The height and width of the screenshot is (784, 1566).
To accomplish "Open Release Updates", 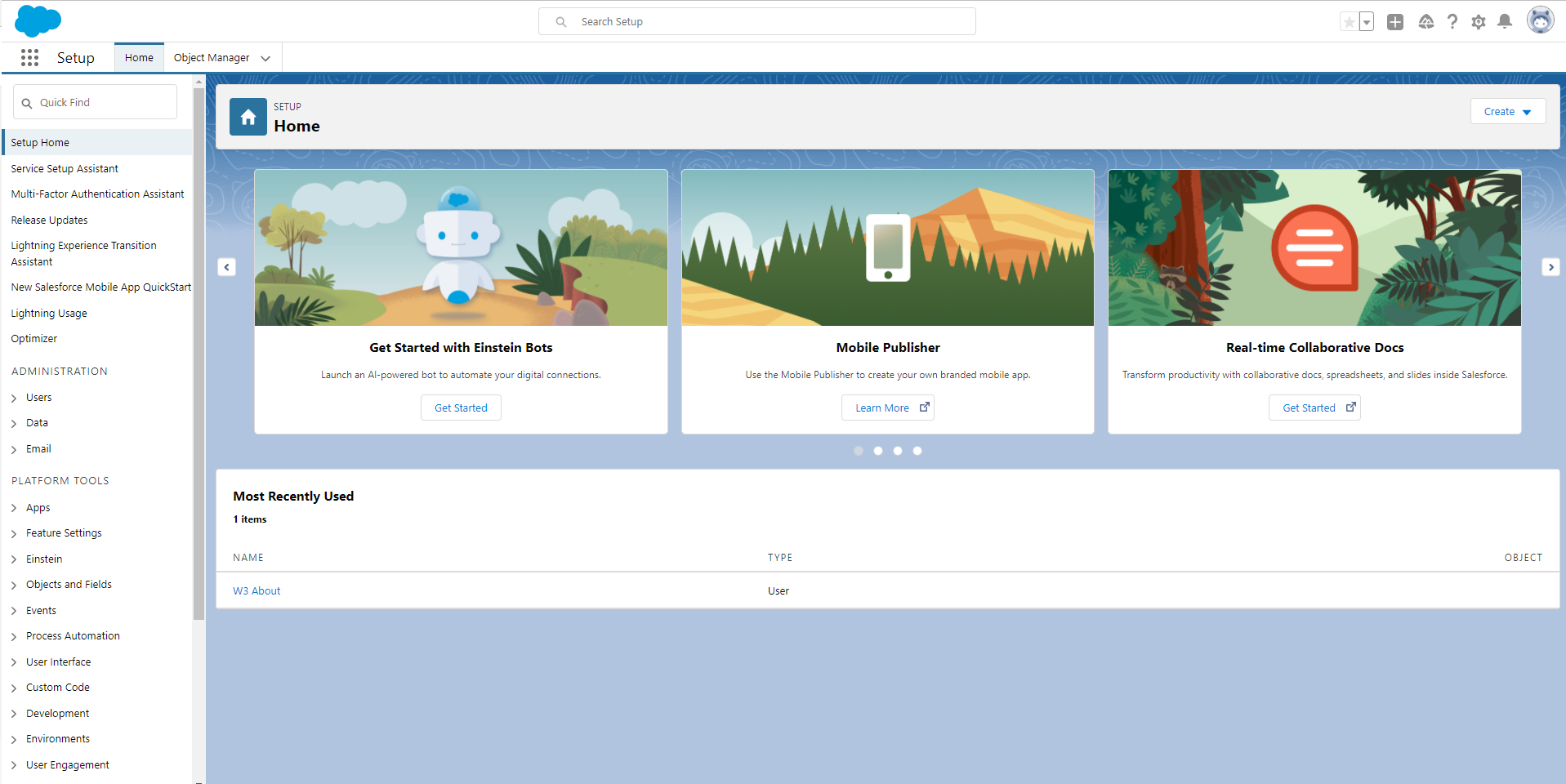I will click(x=49, y=220).
